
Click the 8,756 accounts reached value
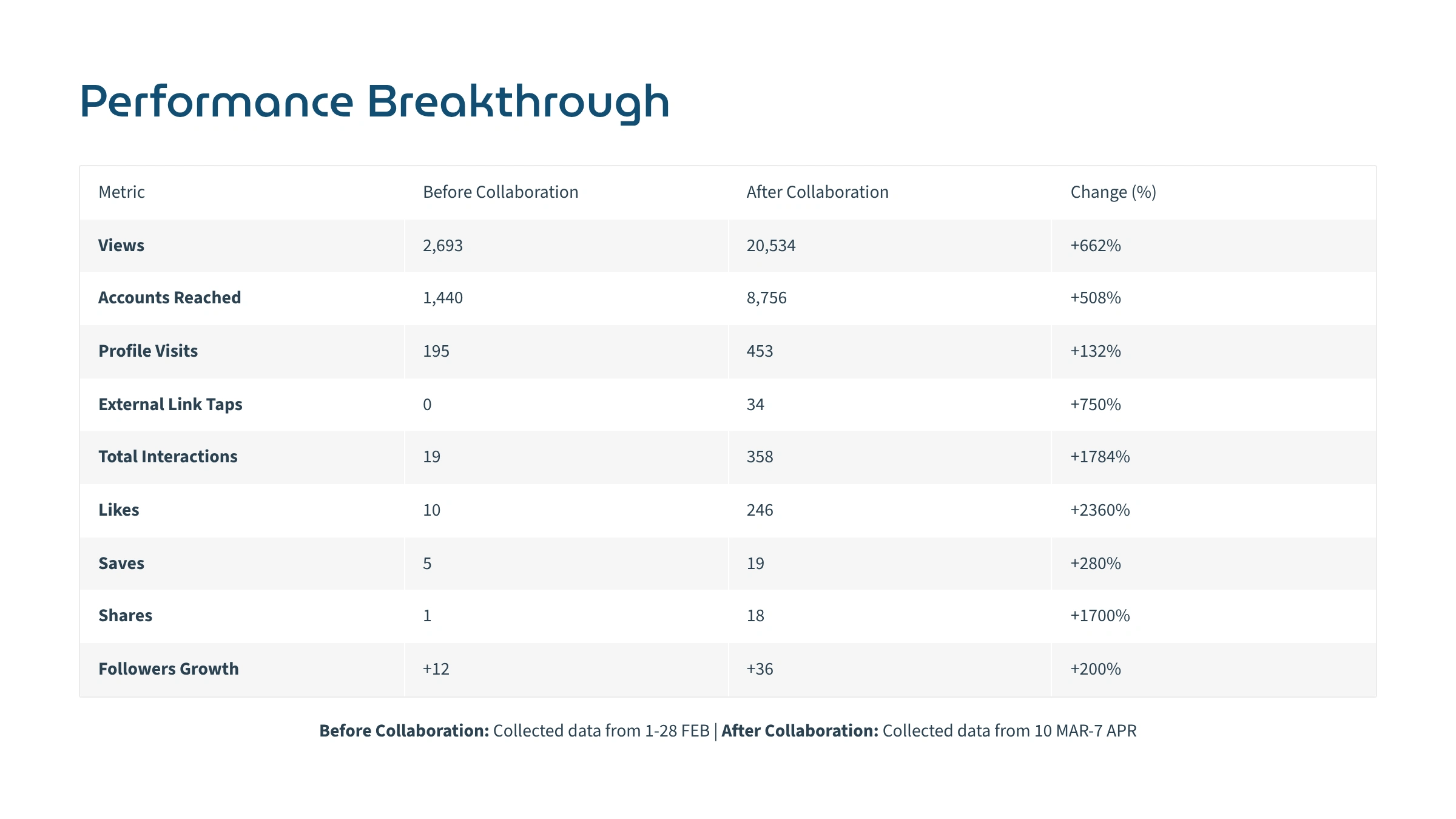click(x=767, y=298)
